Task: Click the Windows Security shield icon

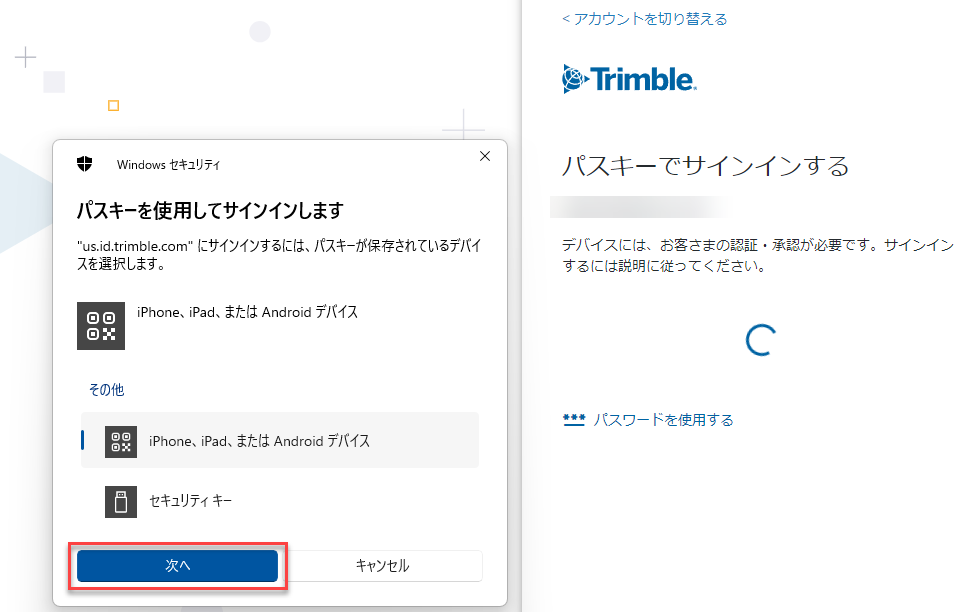Action: pos(85,164)
